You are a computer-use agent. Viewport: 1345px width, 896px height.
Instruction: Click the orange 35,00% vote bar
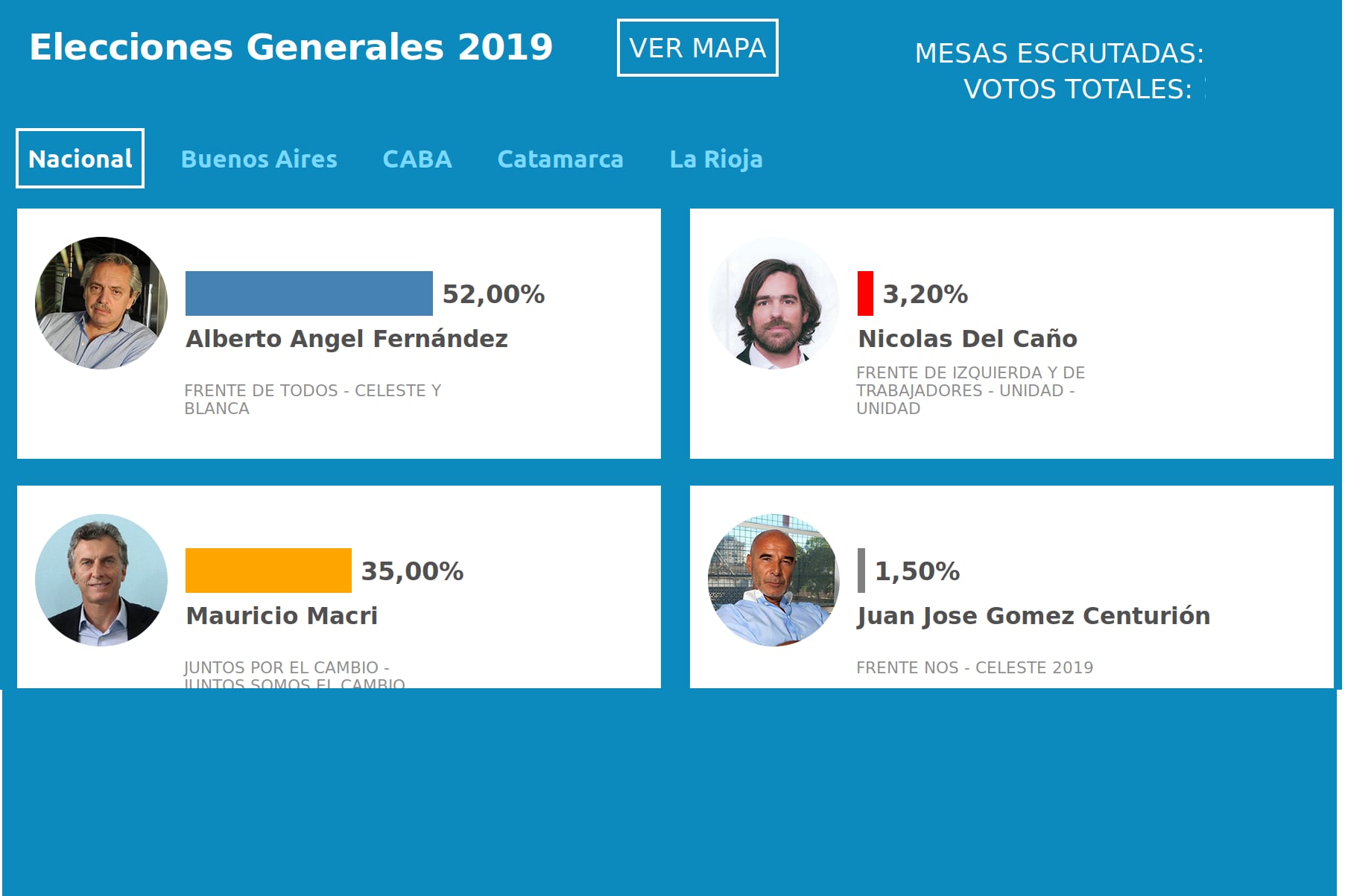tap(268, 571)
